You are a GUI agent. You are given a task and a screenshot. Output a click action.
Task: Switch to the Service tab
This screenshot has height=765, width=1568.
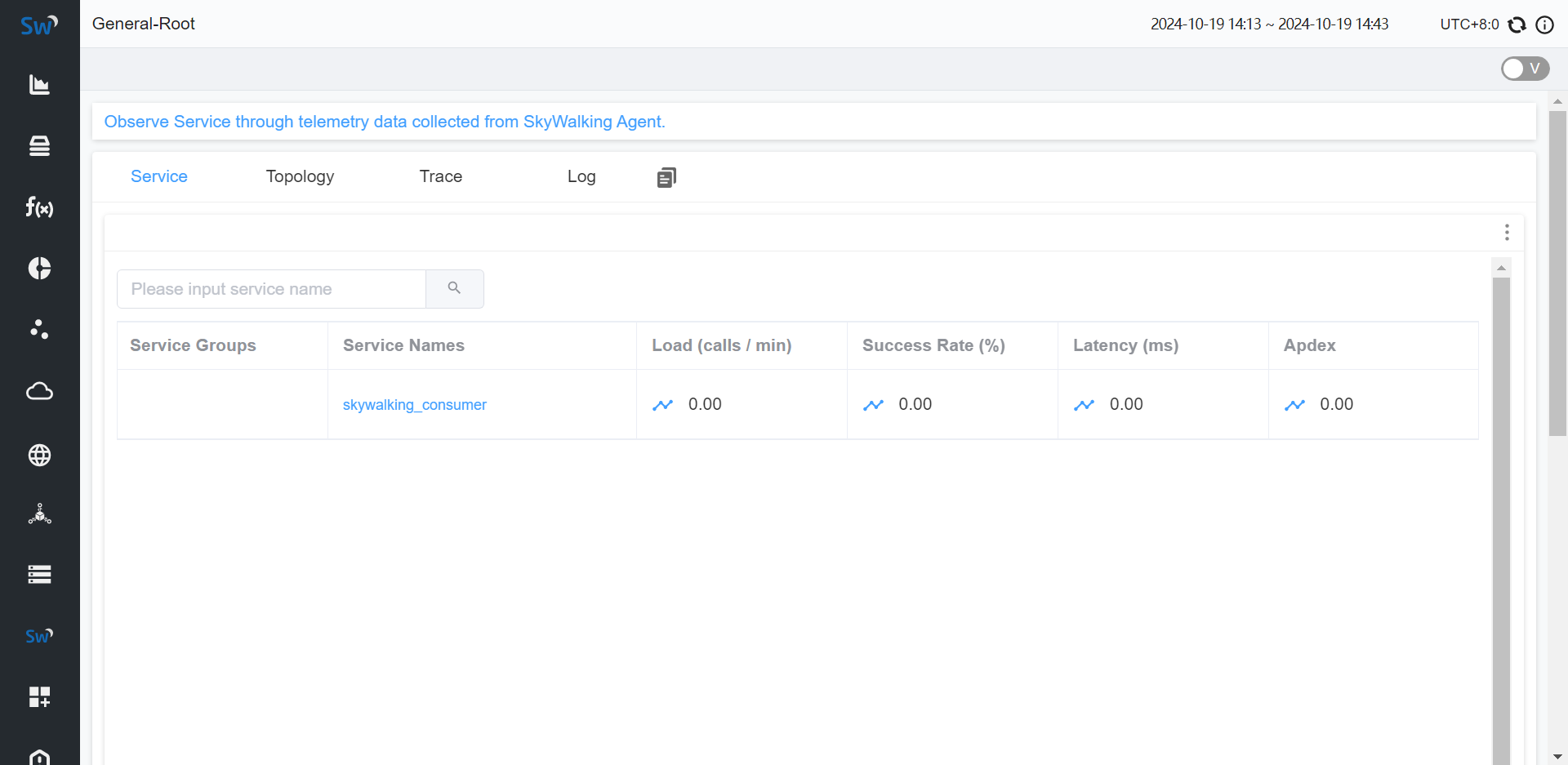(x=159, y=176)
